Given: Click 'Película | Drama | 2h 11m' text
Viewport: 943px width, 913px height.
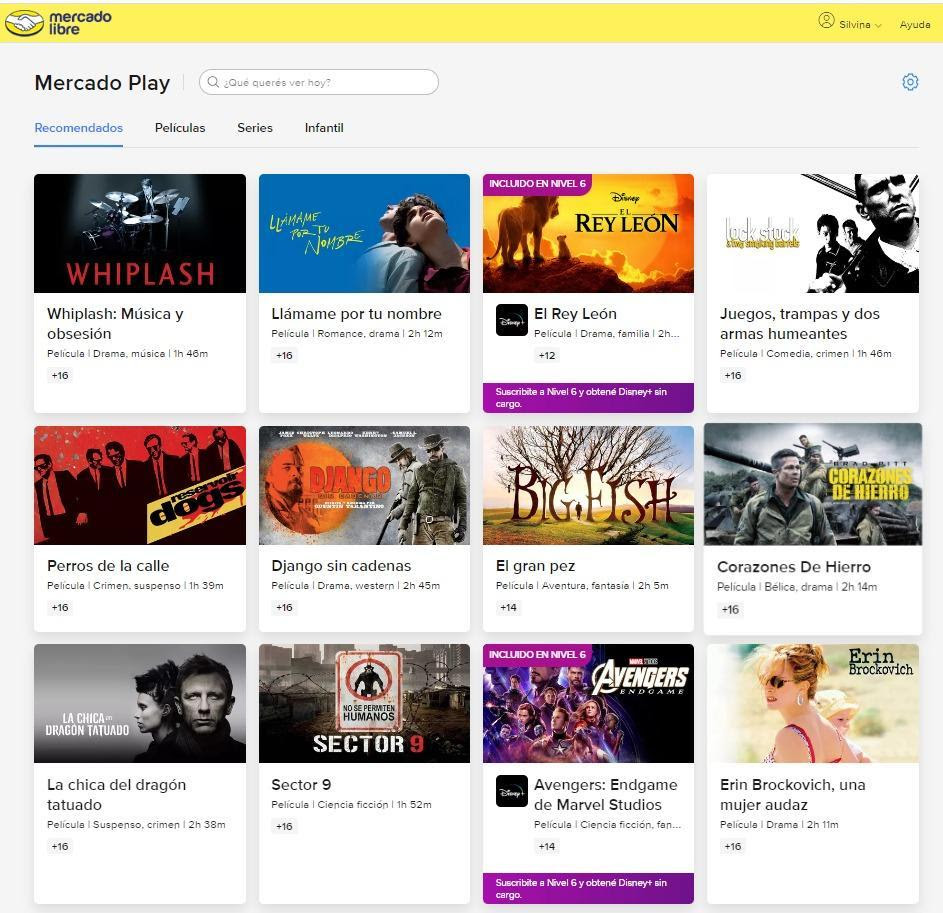Looking at the screenshot, I should pyautogui.click(x=779, y=825).
